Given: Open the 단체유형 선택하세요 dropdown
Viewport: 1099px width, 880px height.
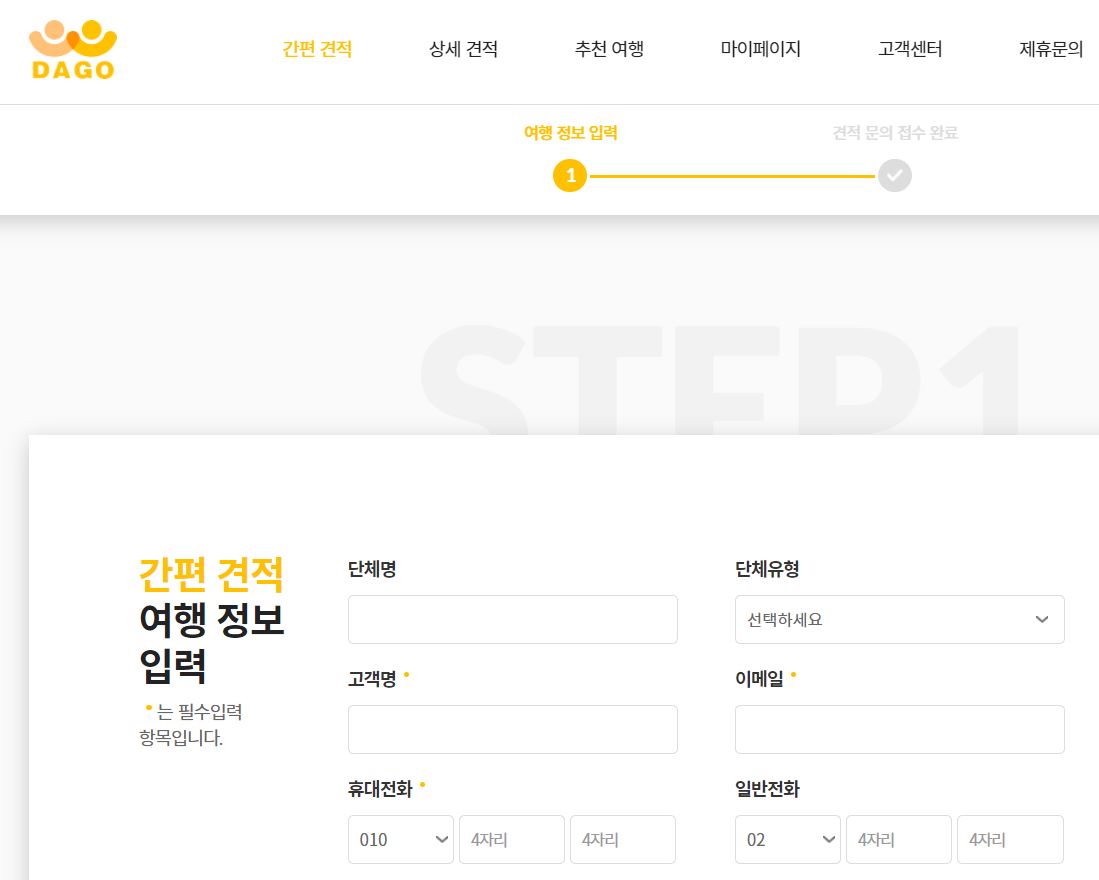Looking at the screenshot, I should [x=899, y=619].
